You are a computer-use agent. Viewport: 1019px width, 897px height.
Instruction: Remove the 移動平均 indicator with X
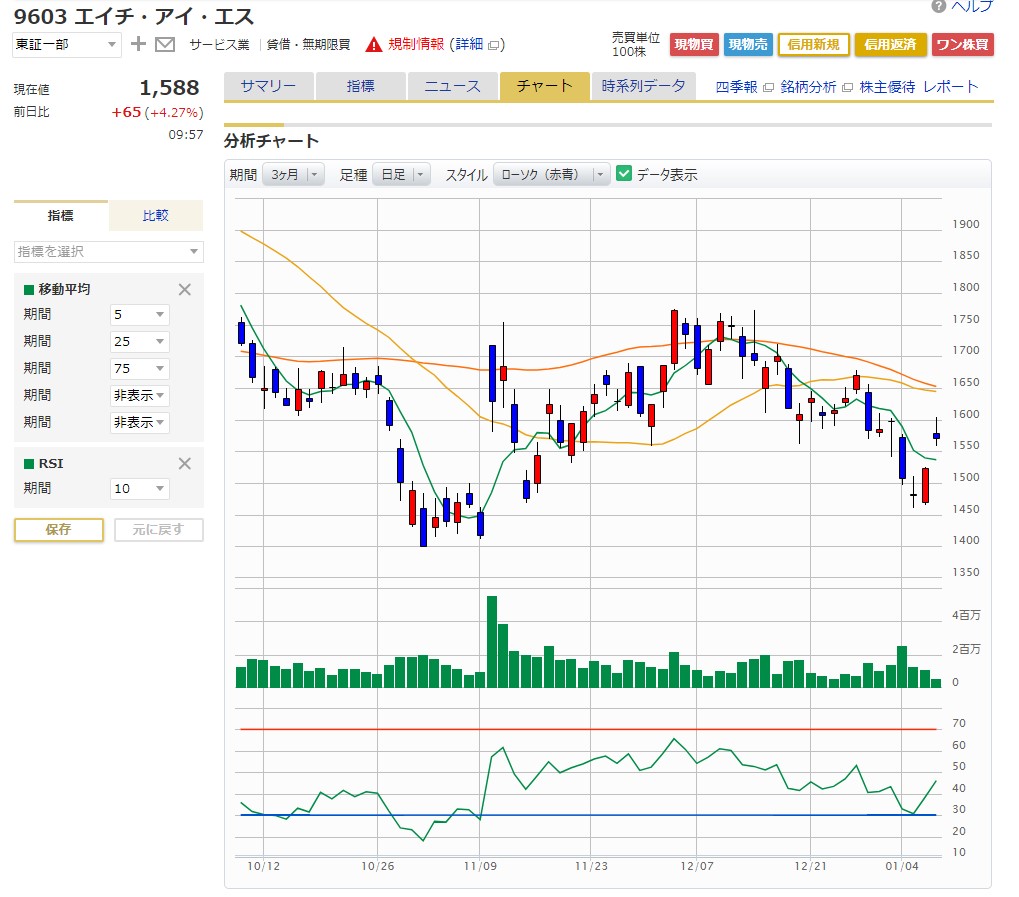point(185,289)
